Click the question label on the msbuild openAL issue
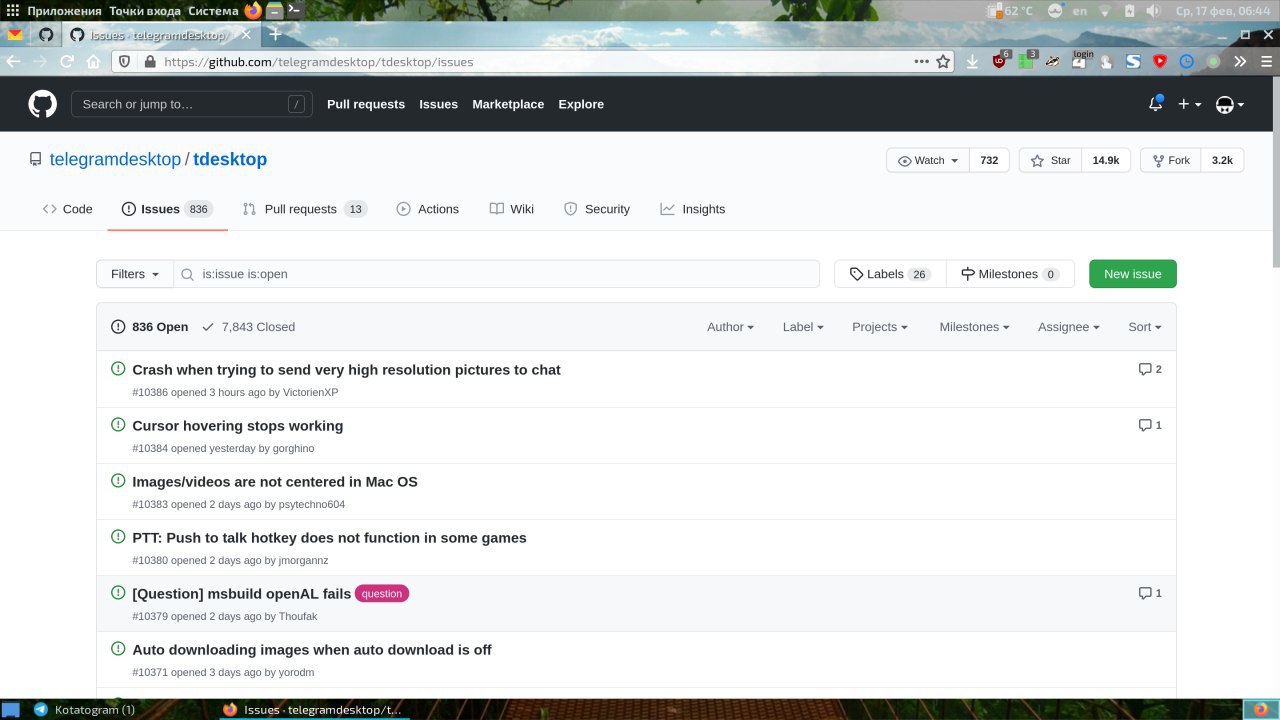Image resolution: width=1280 pixels, height=720 pixels. 382,593
